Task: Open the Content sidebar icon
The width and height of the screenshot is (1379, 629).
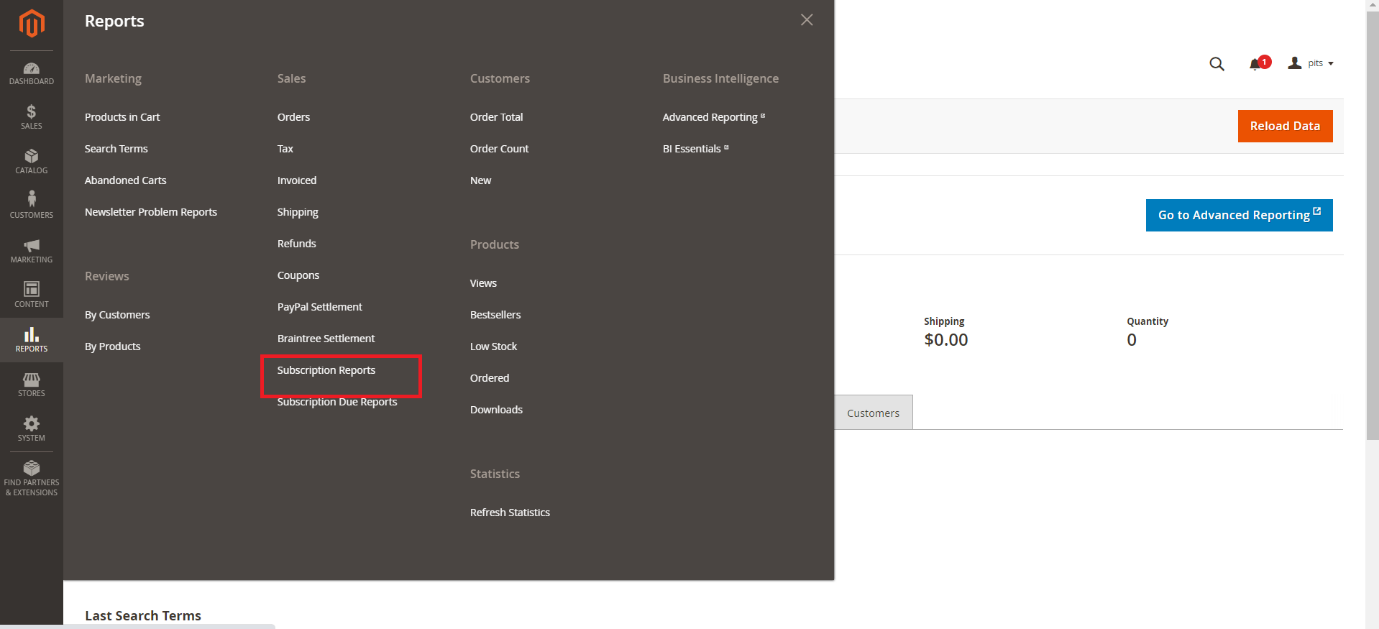Action: click(31, 295)
